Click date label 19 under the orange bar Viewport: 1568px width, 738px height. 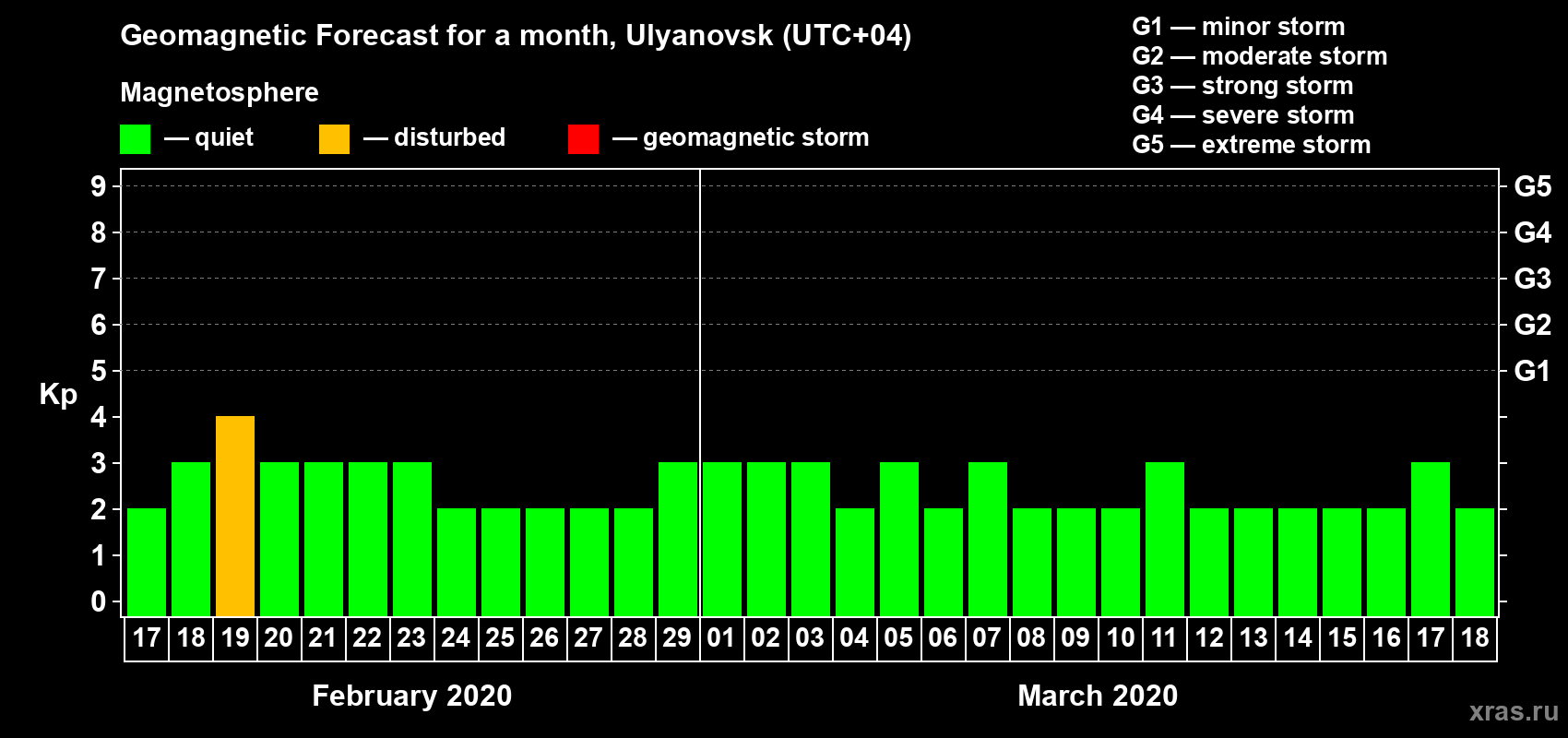[x=235, y=637]
